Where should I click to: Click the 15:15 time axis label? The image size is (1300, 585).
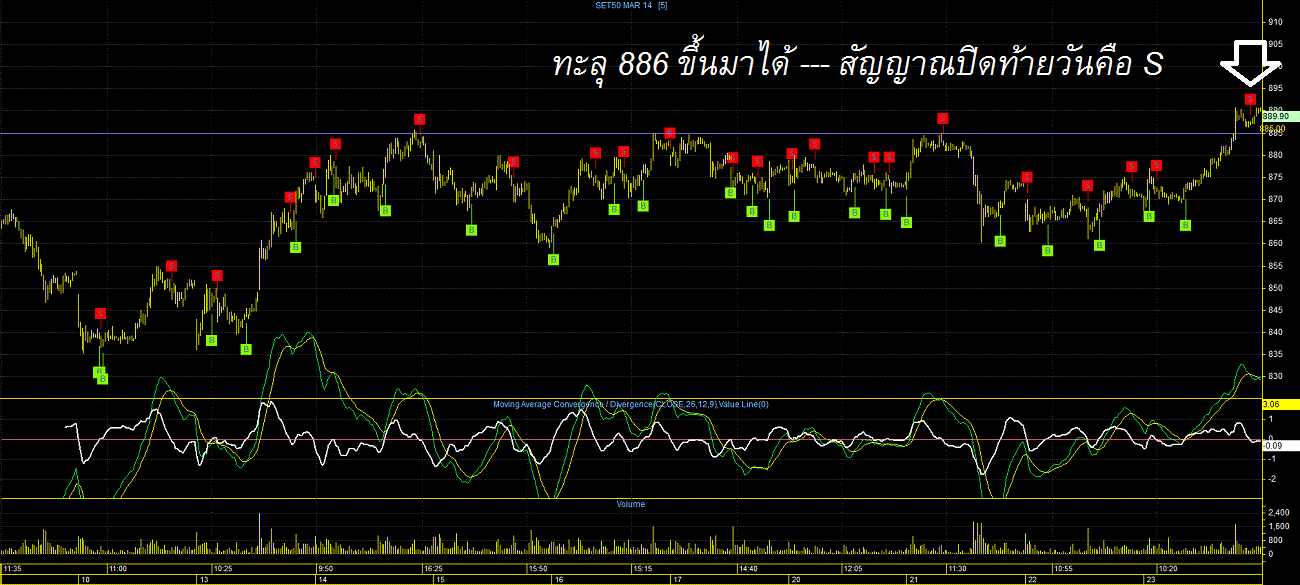coord(643,567)
